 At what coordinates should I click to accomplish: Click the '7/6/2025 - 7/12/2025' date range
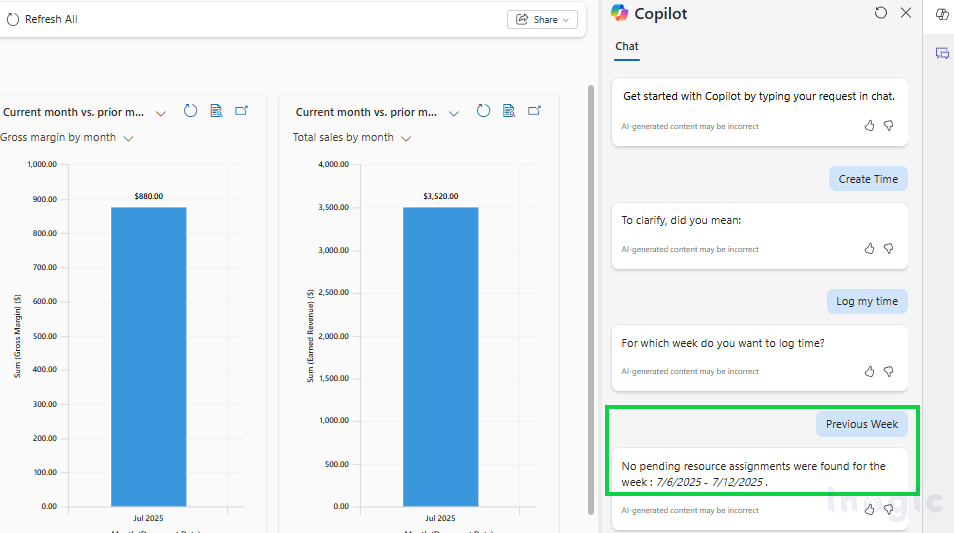pos(709,482)
